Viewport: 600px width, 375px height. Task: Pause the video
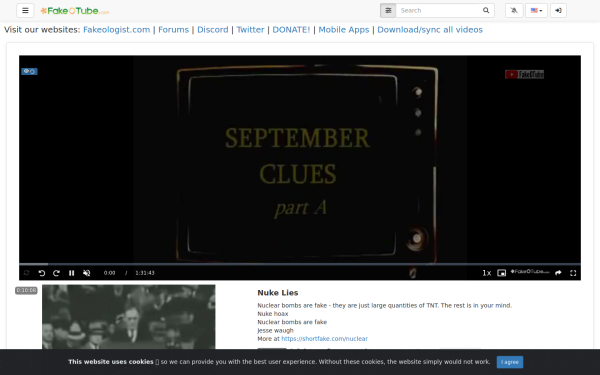(72, 273)
